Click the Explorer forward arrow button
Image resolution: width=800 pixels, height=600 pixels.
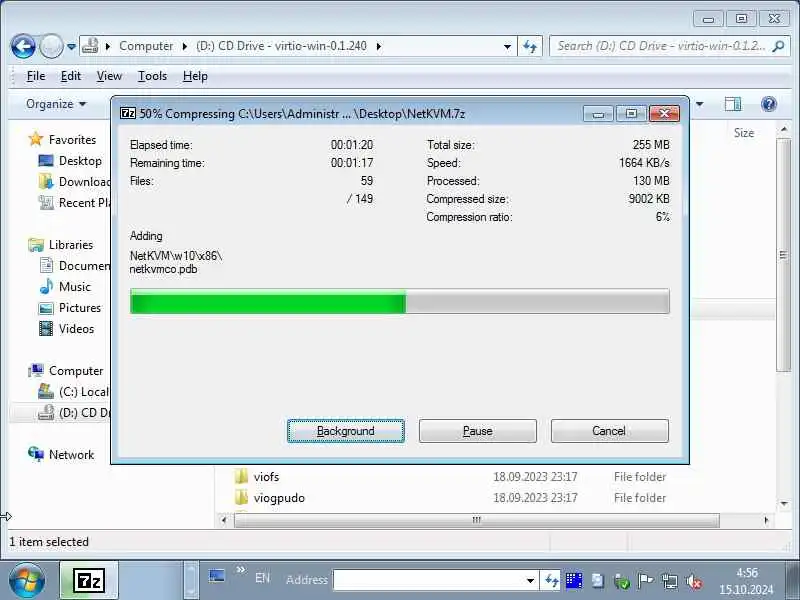point(51,46)
